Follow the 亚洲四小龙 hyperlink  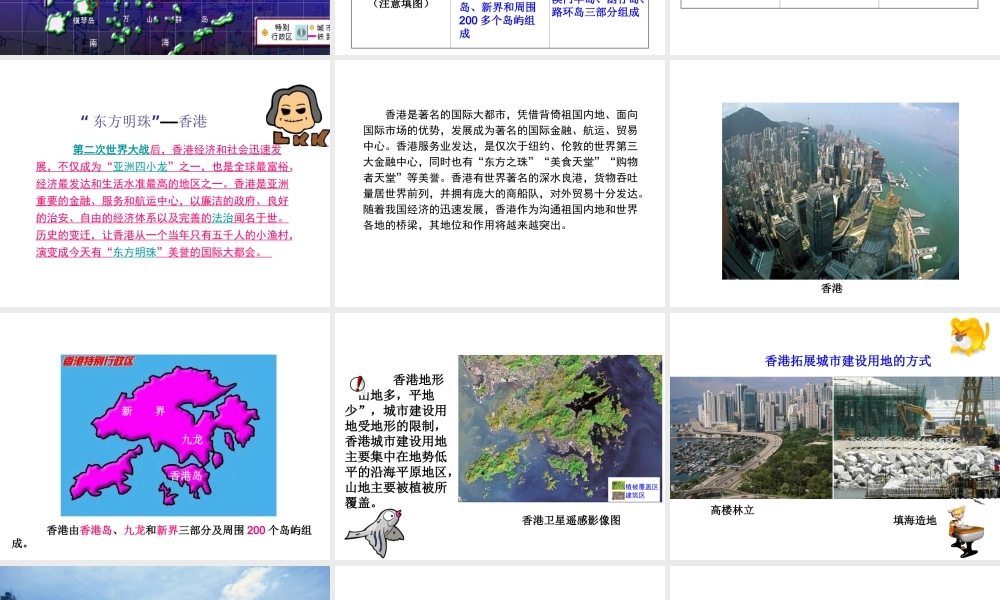(140, 166)
